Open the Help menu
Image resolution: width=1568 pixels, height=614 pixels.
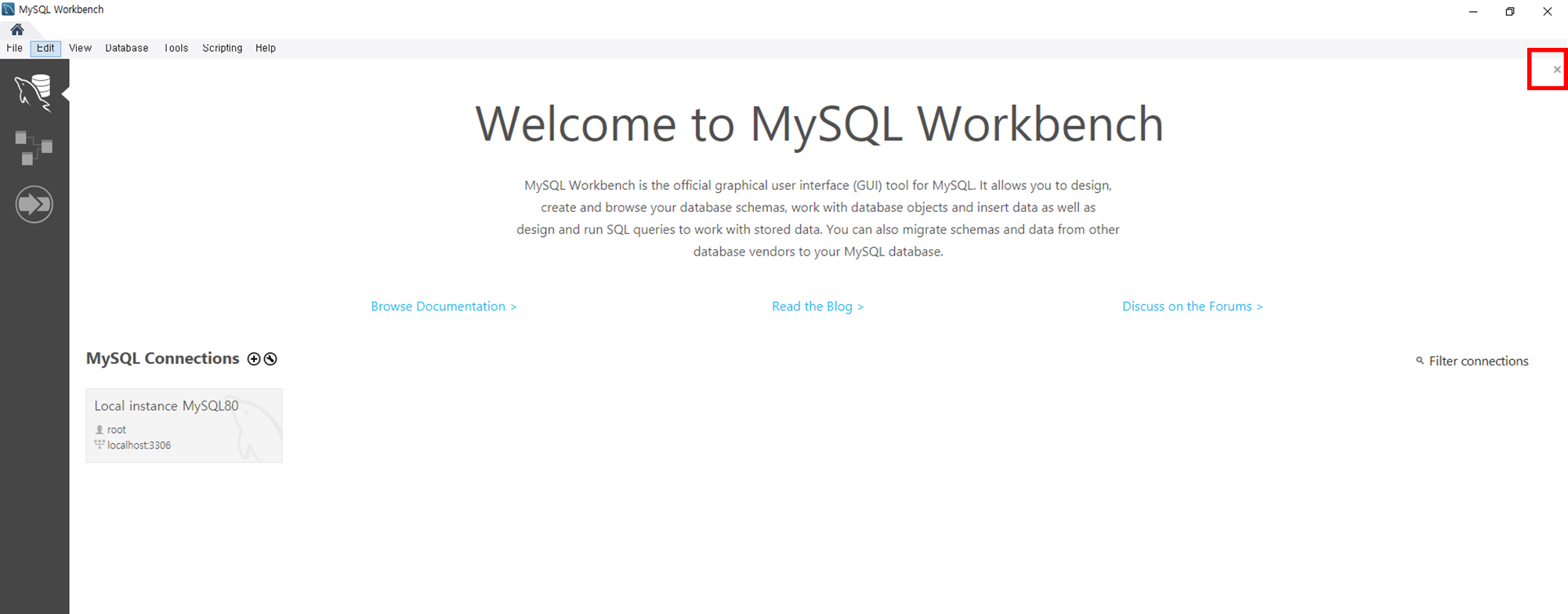pyautogui.click(x=266, y=48)
